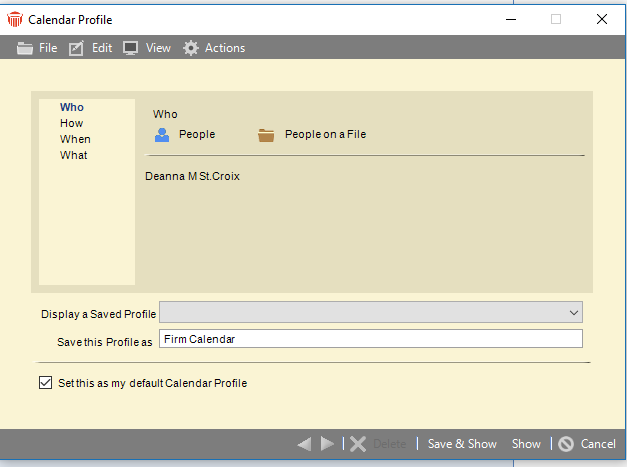Click the Show button
Viewport: 627px width, 467px height.
coord(526,444)
